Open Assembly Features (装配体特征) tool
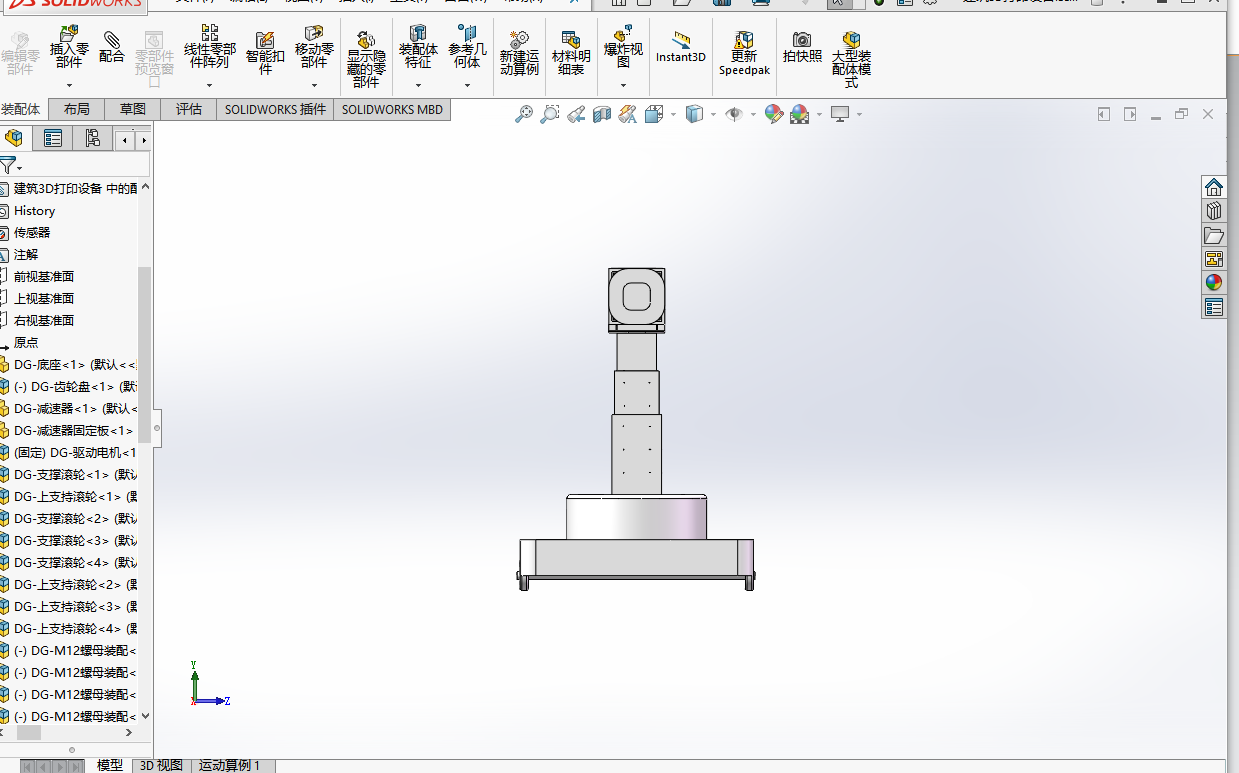Viewport: 1239px width, 773px height. tap(418, 47)
